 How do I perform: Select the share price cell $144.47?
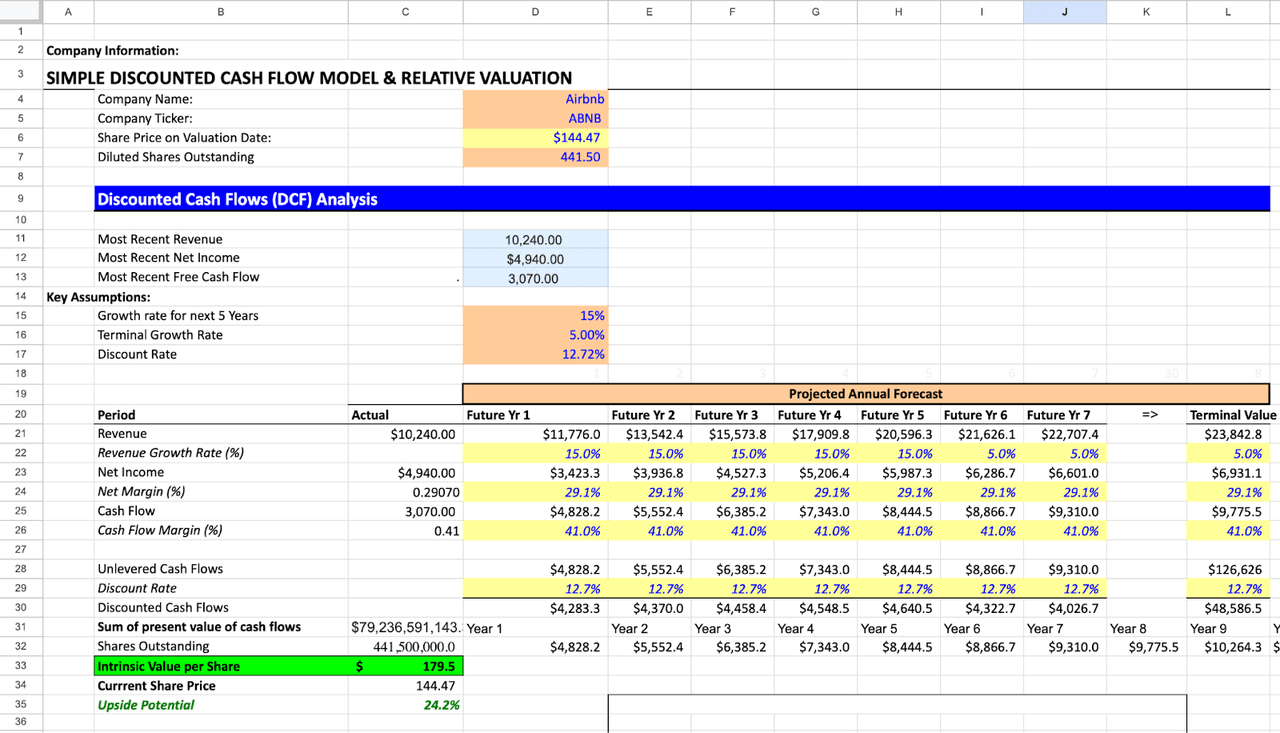tap(535, 138)
